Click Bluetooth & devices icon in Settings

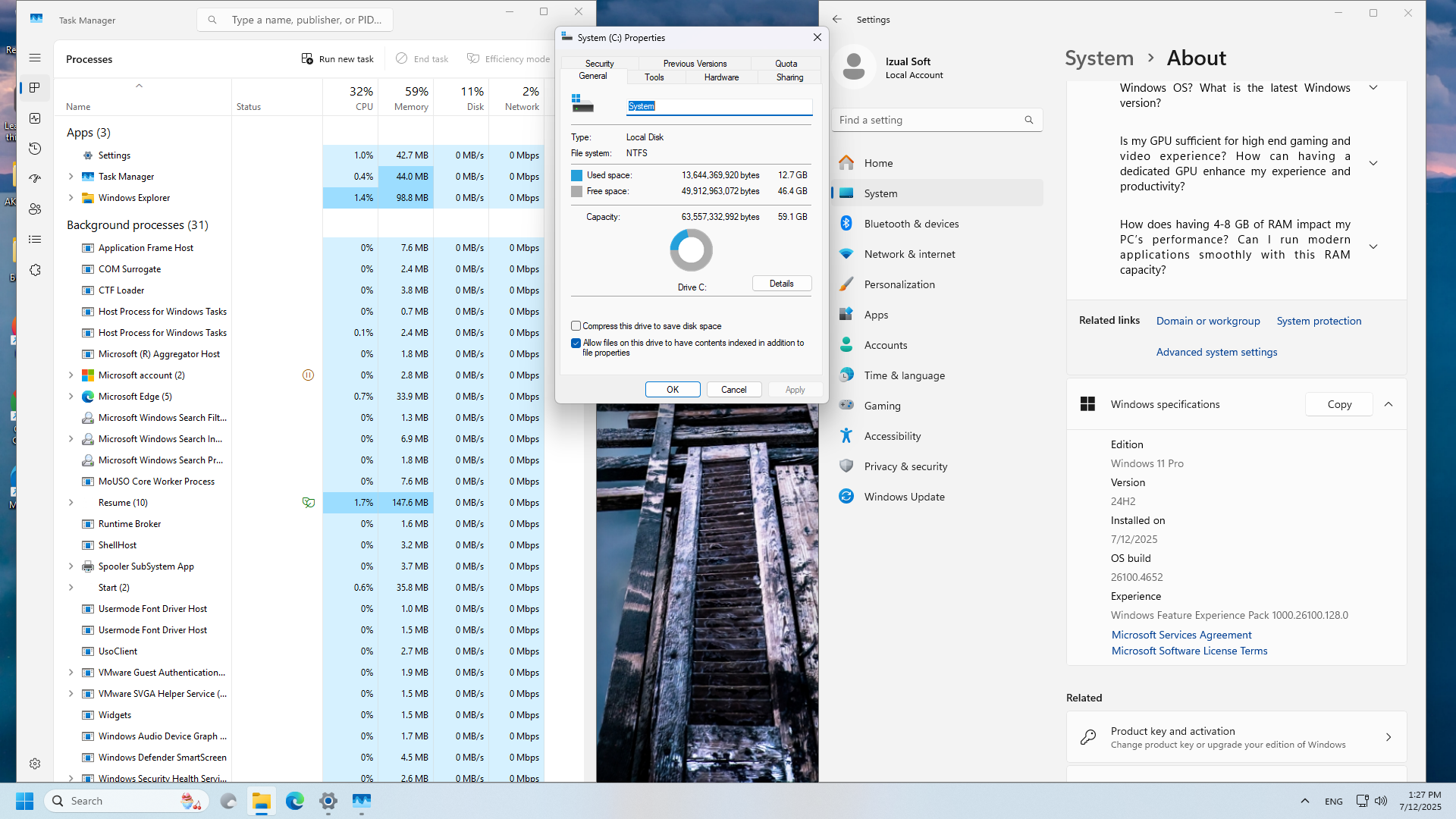pyautogui.click(x=846, y=223)
